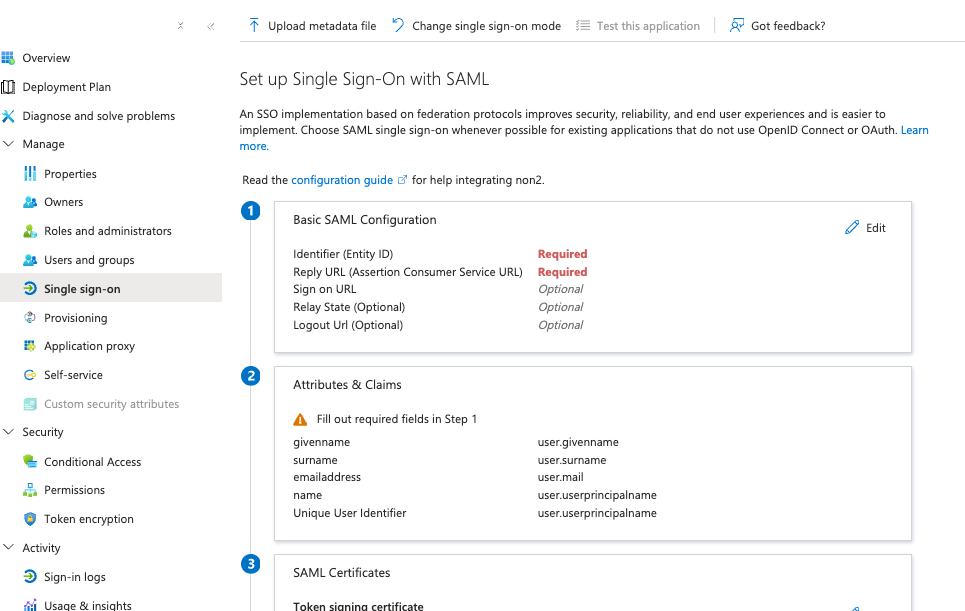
Task: Click the Conditional Access icon
Action: click(30, 461)
